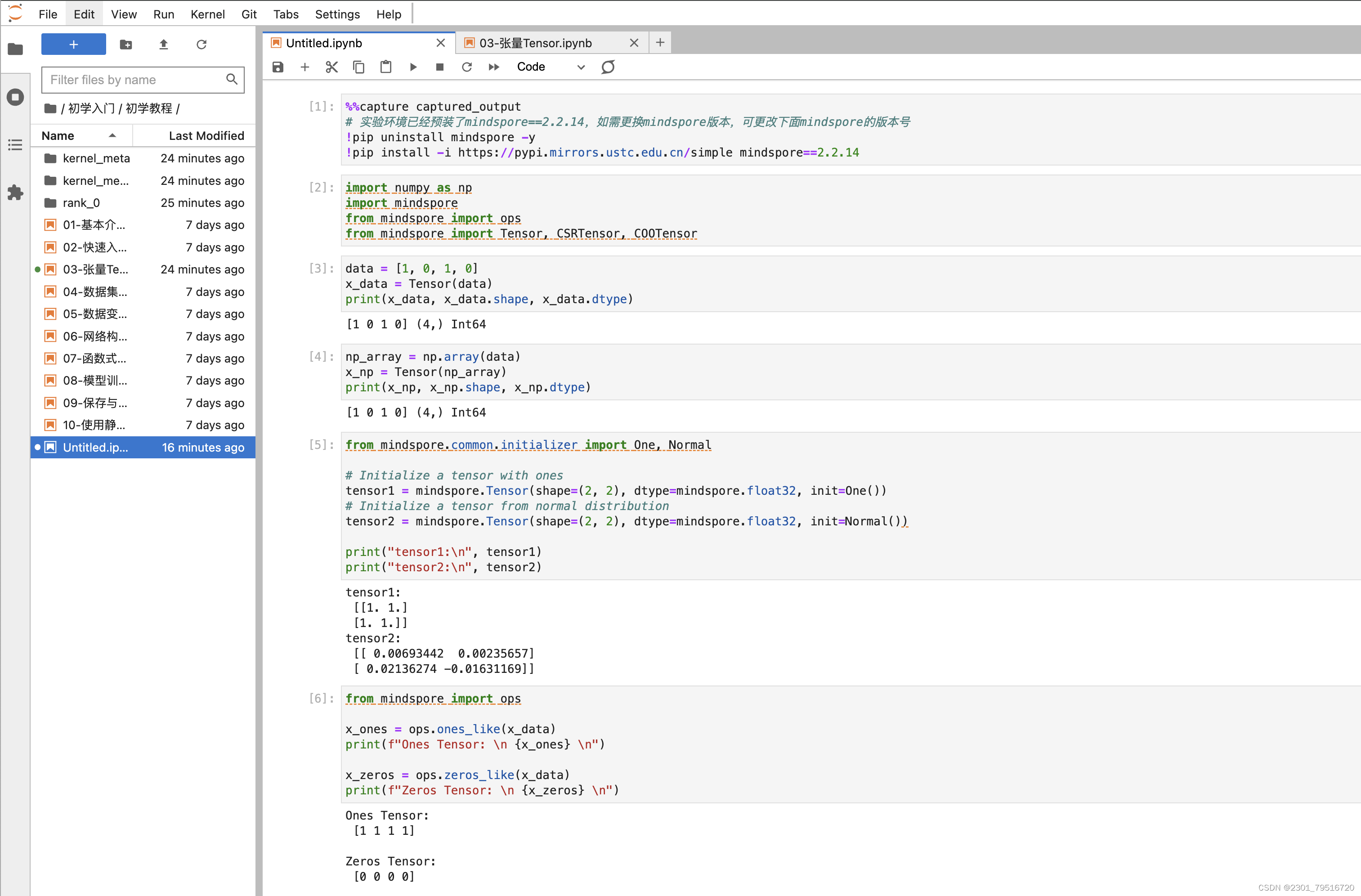Sort files by Last Modified
The height and width of the screenshot is (896, 1361).
point(206,135)
